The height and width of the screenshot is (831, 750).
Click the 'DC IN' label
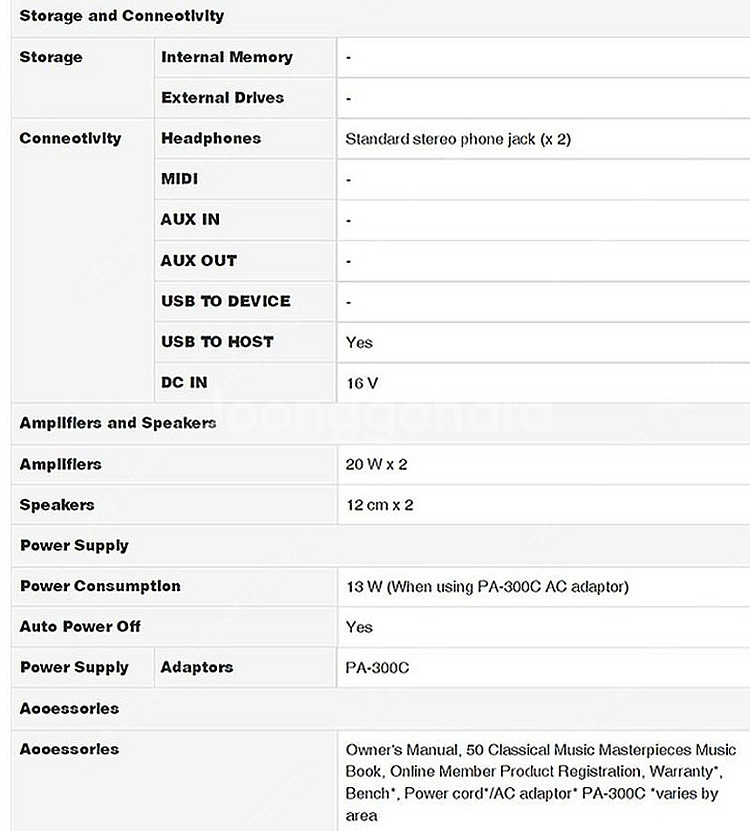[184, 383]
